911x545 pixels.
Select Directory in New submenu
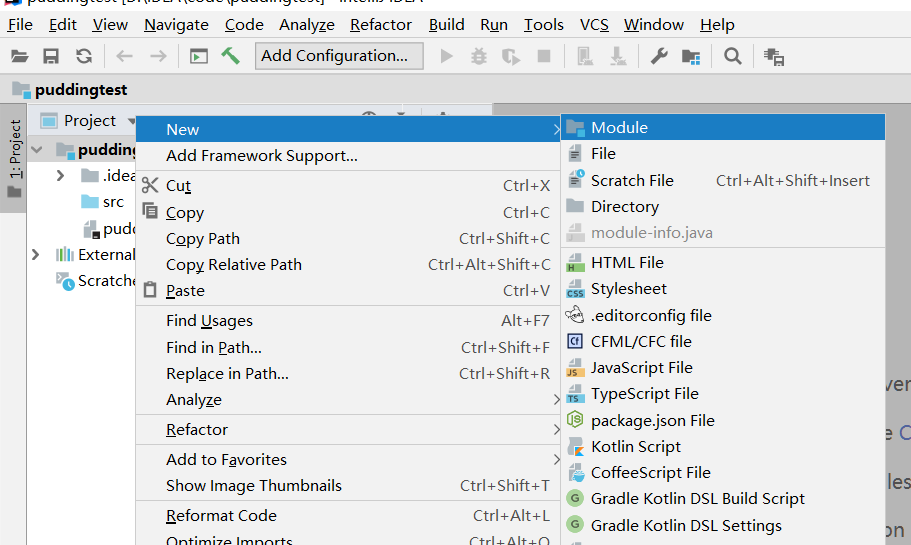[x=723, y=207]
